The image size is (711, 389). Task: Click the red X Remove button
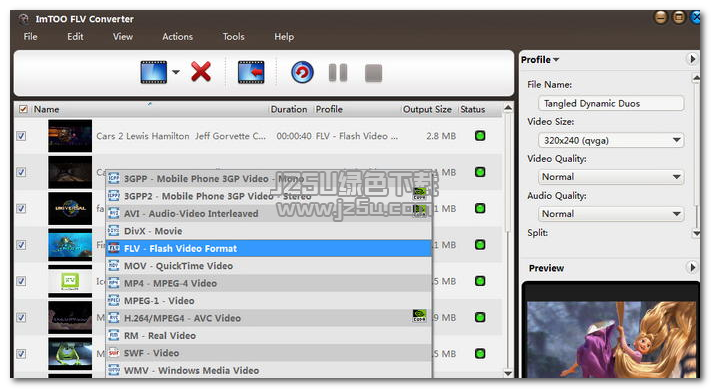201,72
